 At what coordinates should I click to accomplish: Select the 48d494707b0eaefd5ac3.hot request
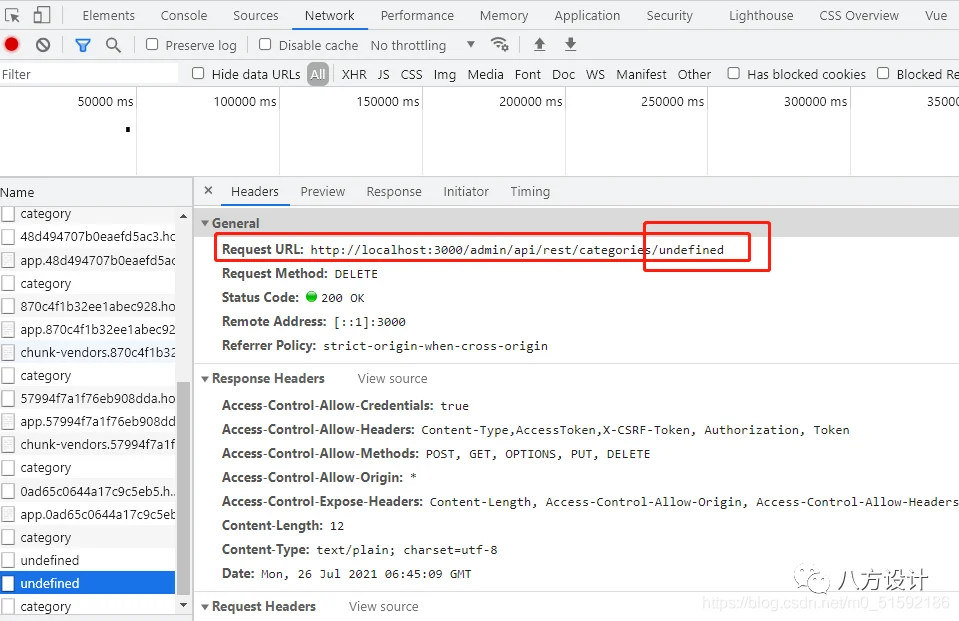pyautogui.click(x=88, y=237)
